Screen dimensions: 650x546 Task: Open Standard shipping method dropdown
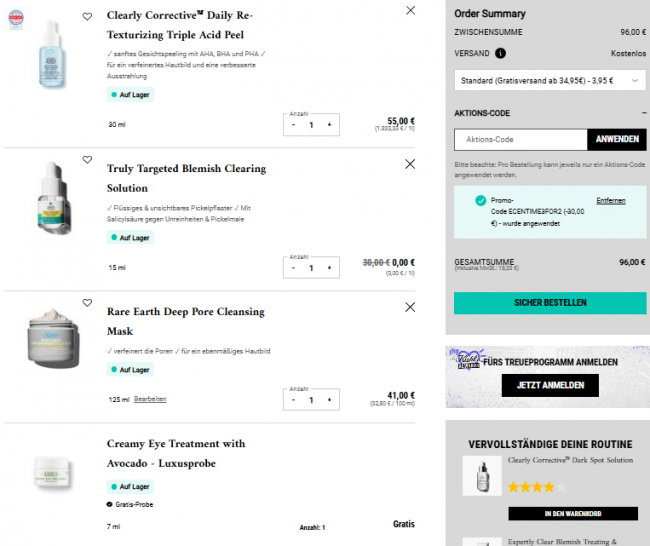coord(548,79)
